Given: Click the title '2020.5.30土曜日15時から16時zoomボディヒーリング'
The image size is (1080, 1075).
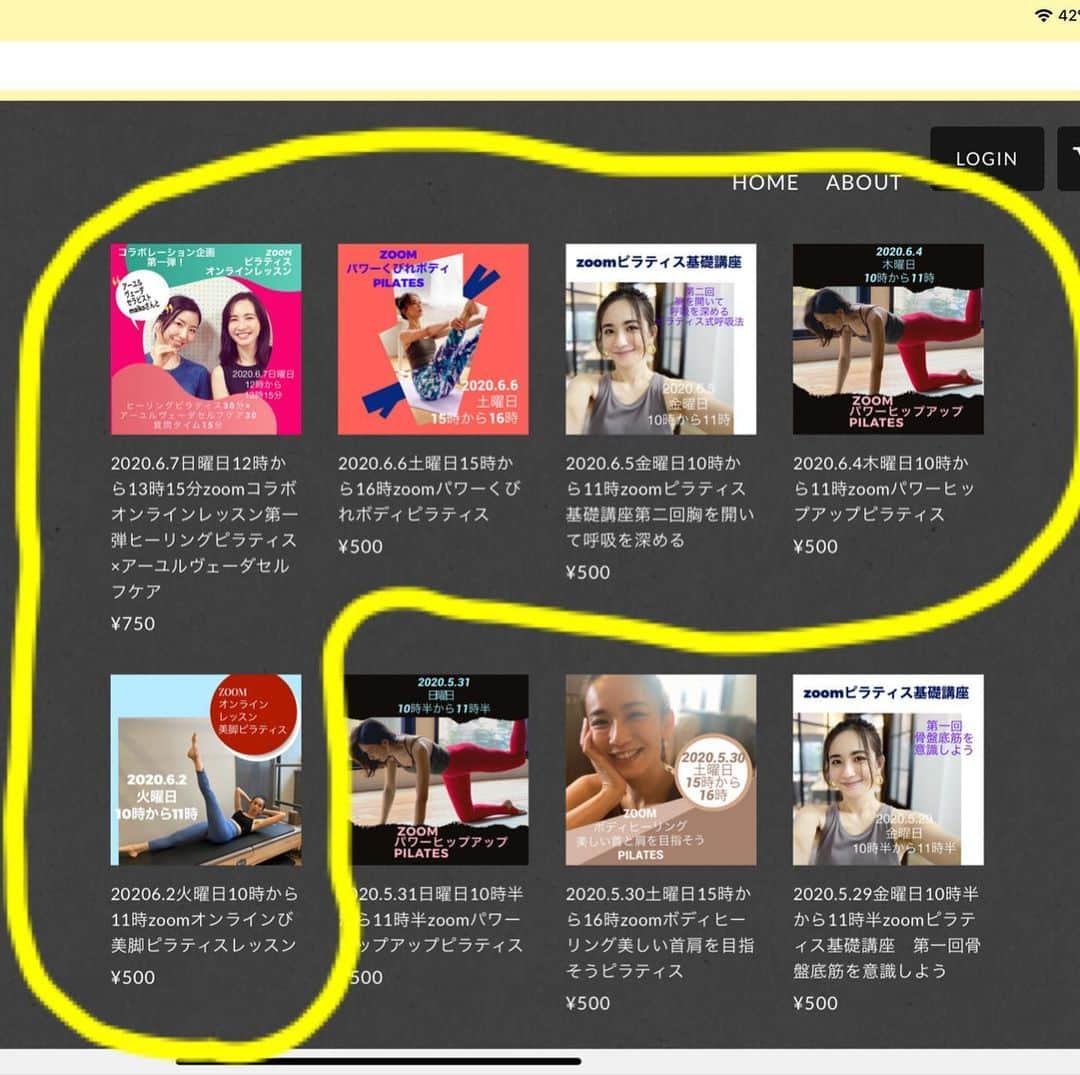Looking at the screenshot, I should click(661, 932).
